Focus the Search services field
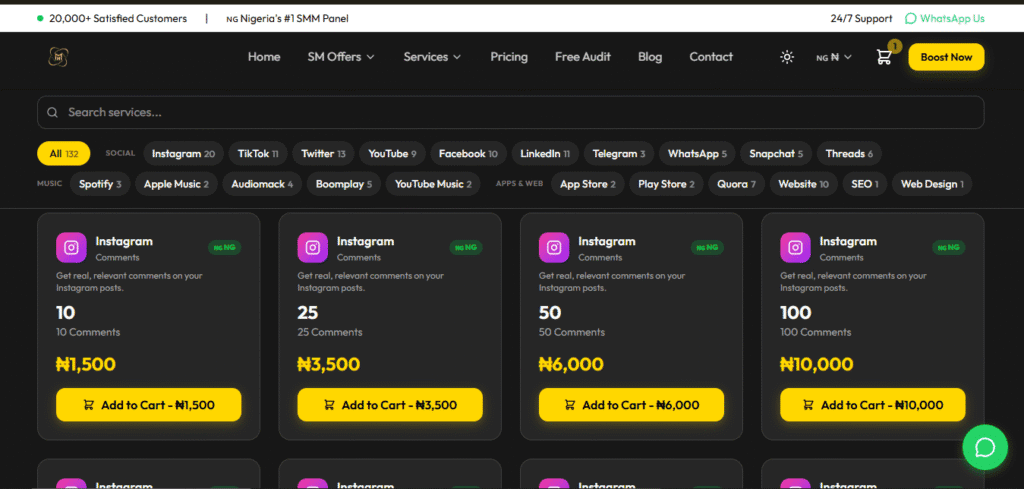Image resolution: width=1024 pixels, height=489 pixels. [x=511, y=112]
